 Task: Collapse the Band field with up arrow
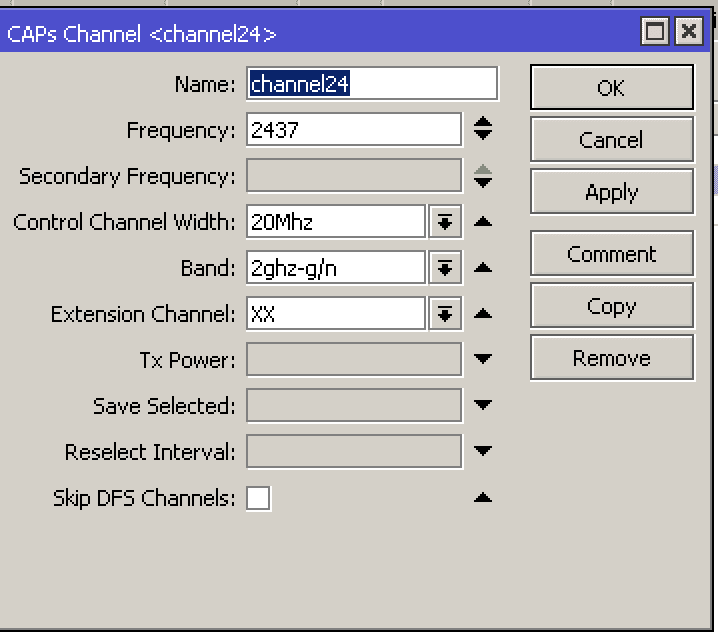[x=483, y=268]
